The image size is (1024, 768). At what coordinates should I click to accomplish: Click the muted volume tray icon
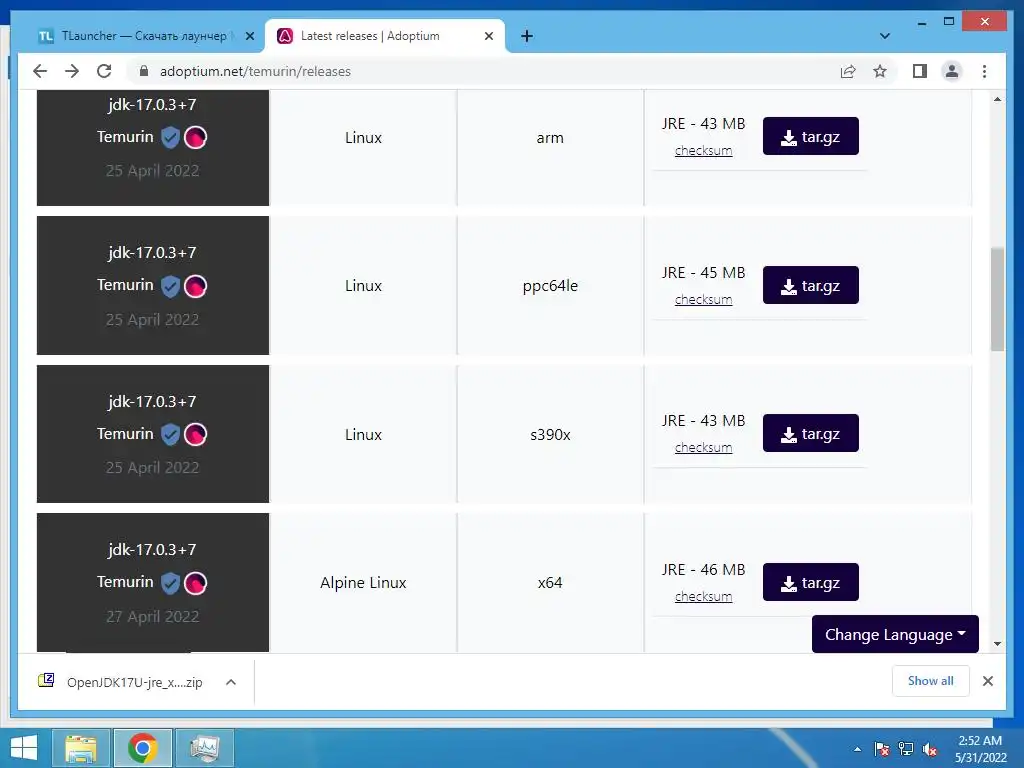coord(930,749)
